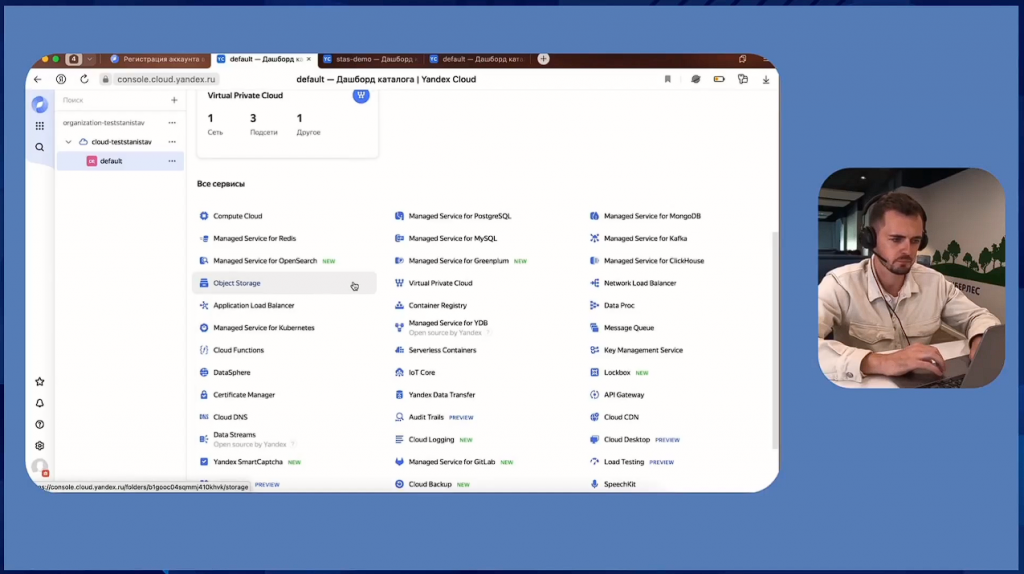1024x574 pixels.
Task: Click the Managed Service for PostgreSQL icon
Action: 399,216
